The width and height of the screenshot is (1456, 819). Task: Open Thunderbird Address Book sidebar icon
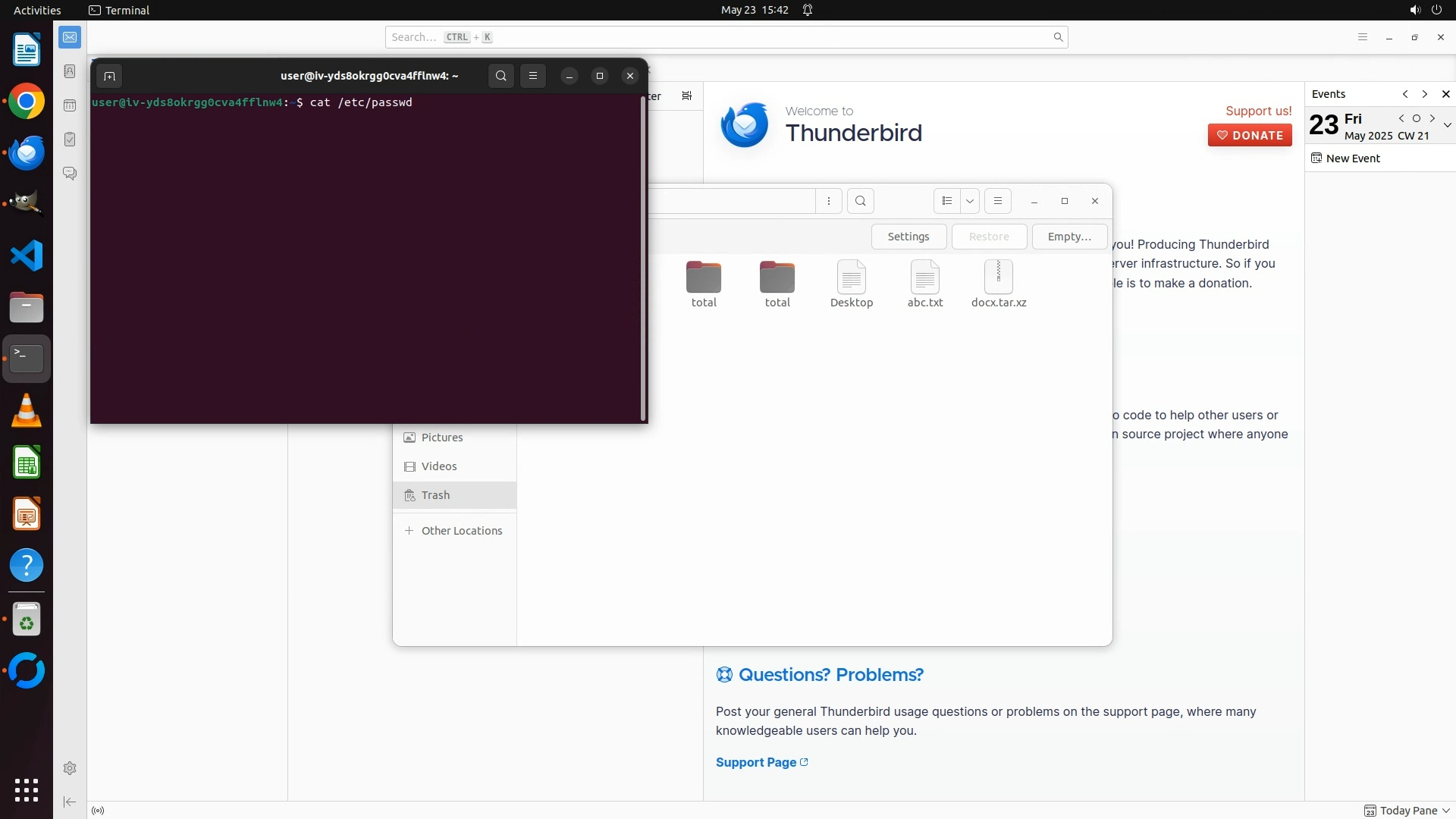(x=70, y=71)
